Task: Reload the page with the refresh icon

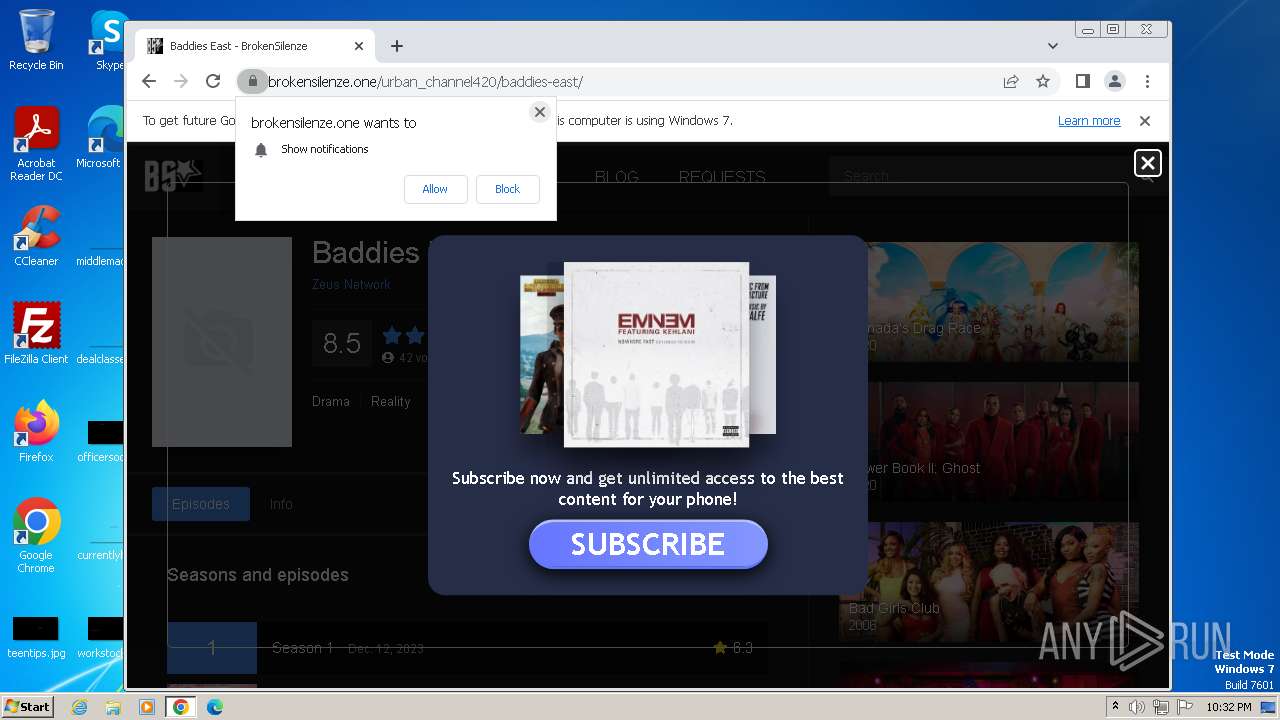Action: tap(213, 81)
